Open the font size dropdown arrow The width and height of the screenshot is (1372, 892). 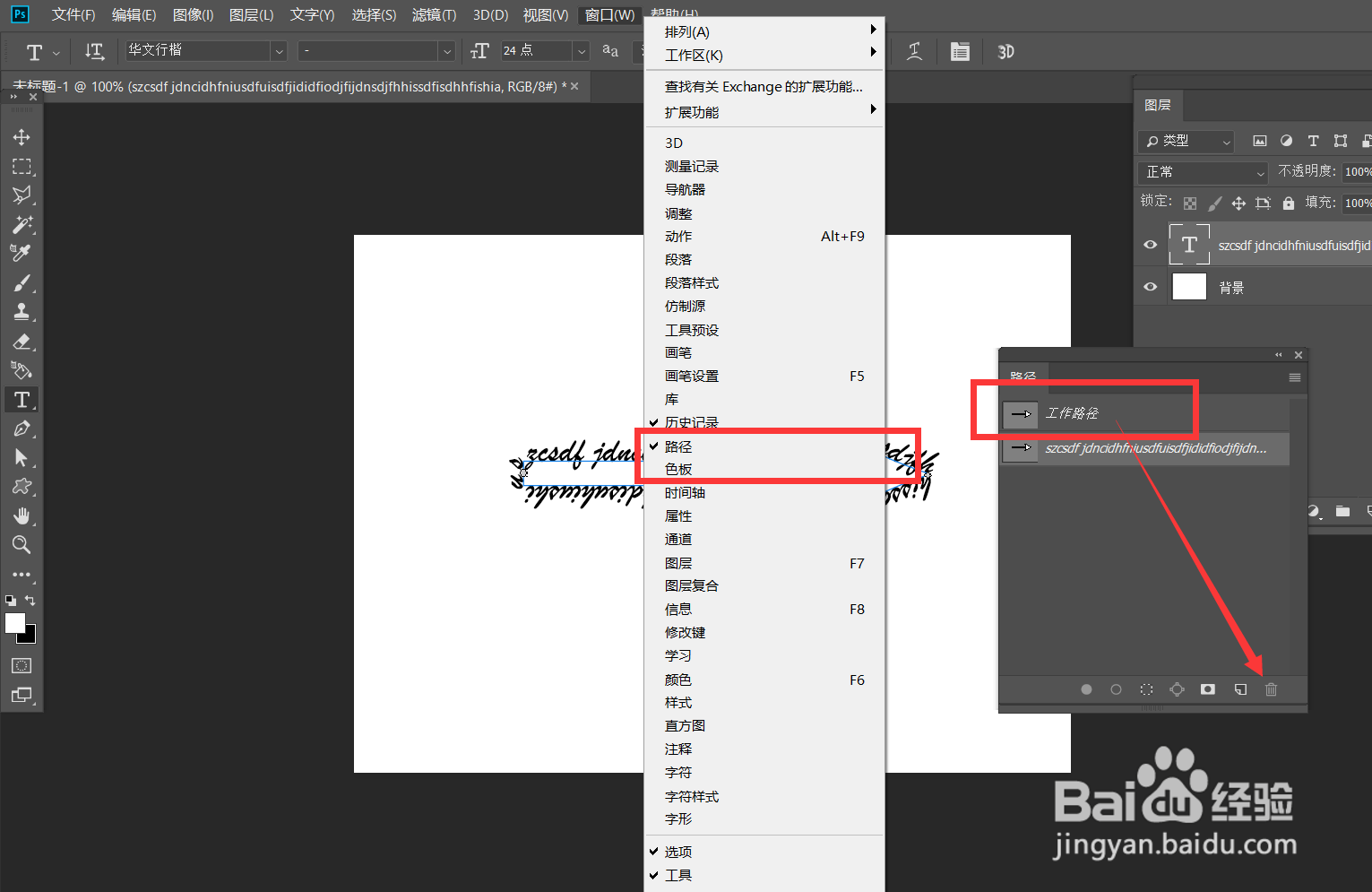tap(581, 51)
